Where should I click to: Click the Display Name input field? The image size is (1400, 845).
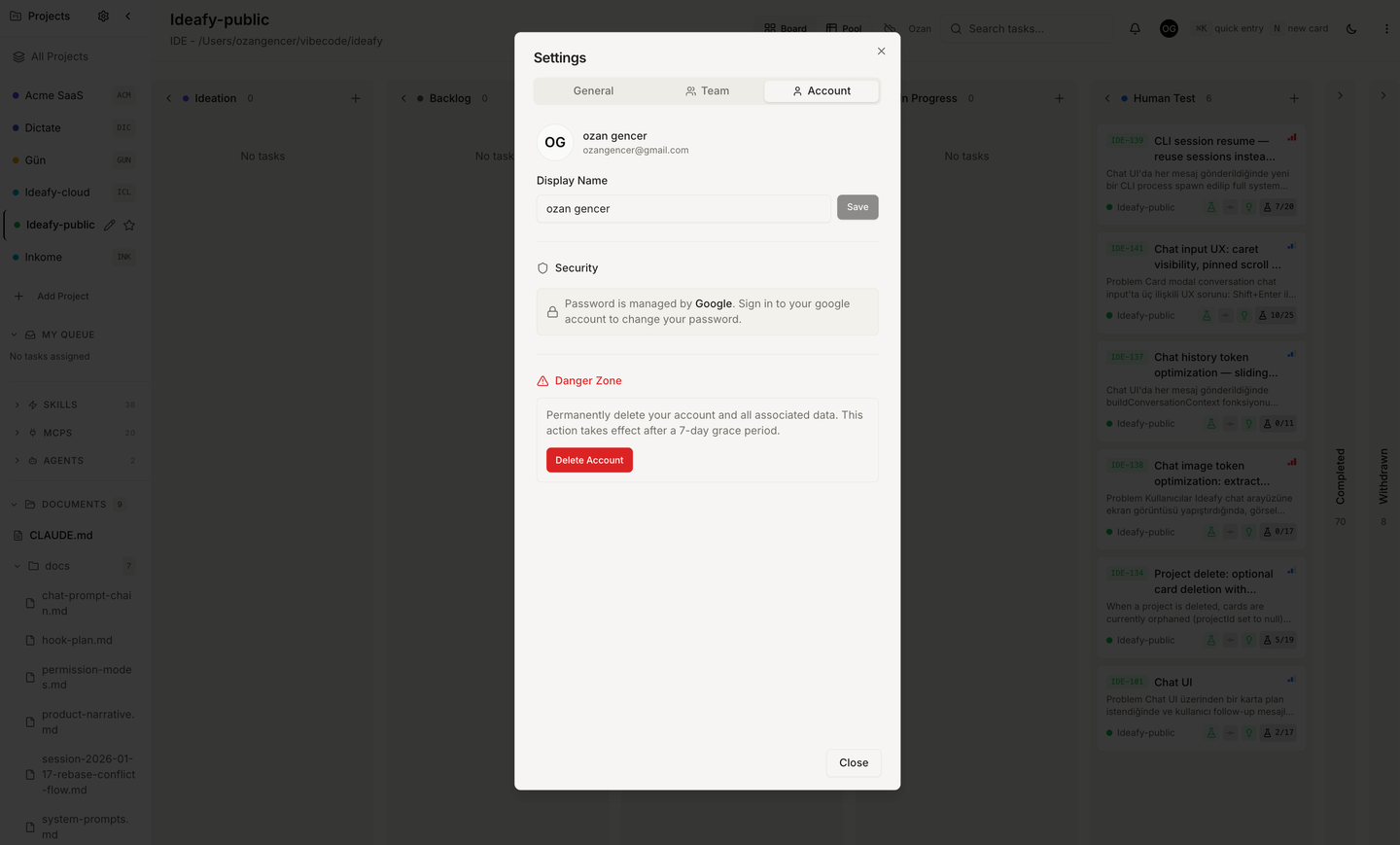(x=684, y=209)
